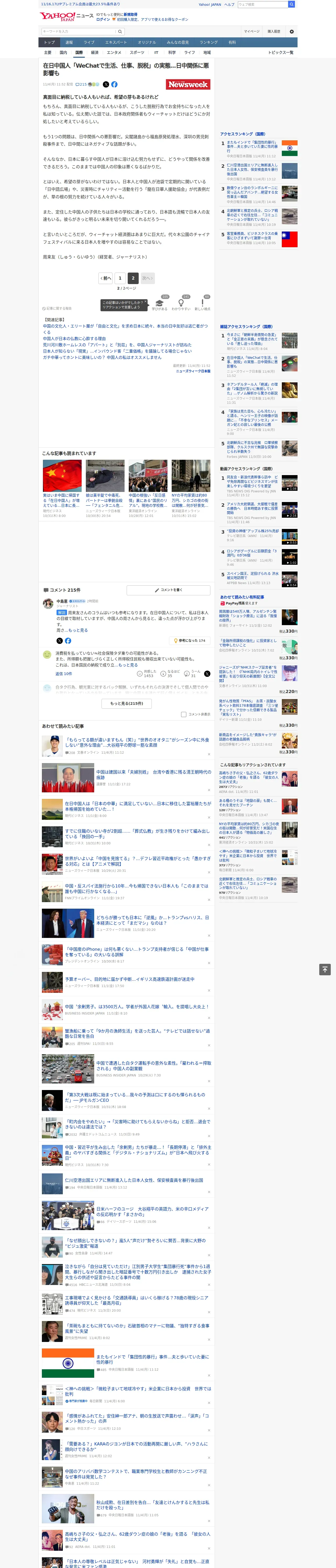Viewport: 336px width, 1568px height.
Task: Share article on Facebook below the headline
Action: [x=114, y=85]
